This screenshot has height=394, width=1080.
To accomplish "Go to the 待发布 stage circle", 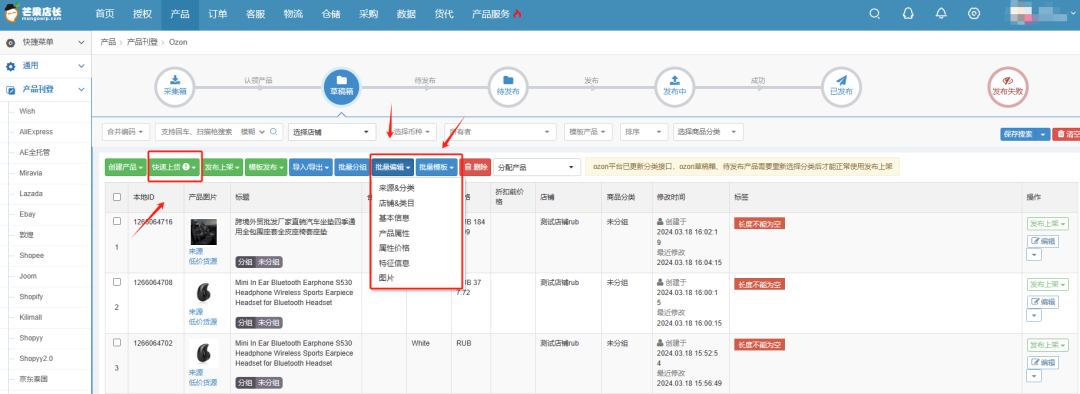I will point(508,87).
